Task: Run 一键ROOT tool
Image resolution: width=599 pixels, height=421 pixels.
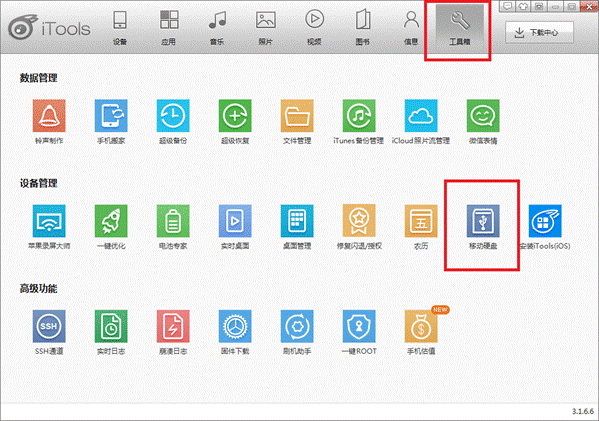Action: pos(359,326)
